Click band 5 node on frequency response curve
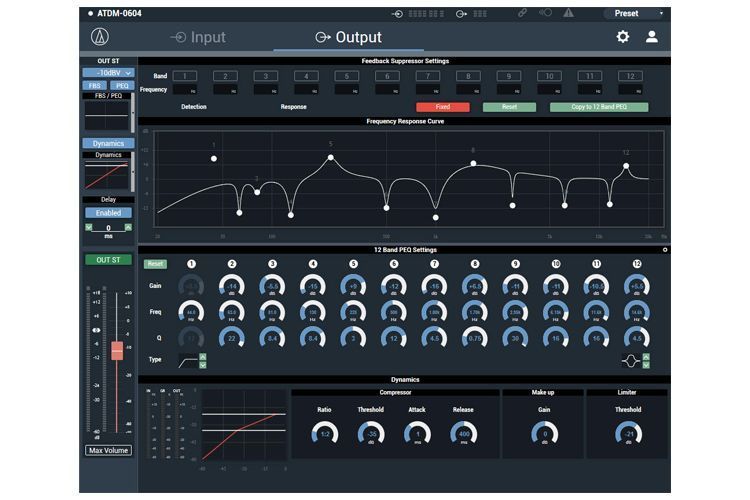This screenshot has height=500, width=750. click(331, 157)
